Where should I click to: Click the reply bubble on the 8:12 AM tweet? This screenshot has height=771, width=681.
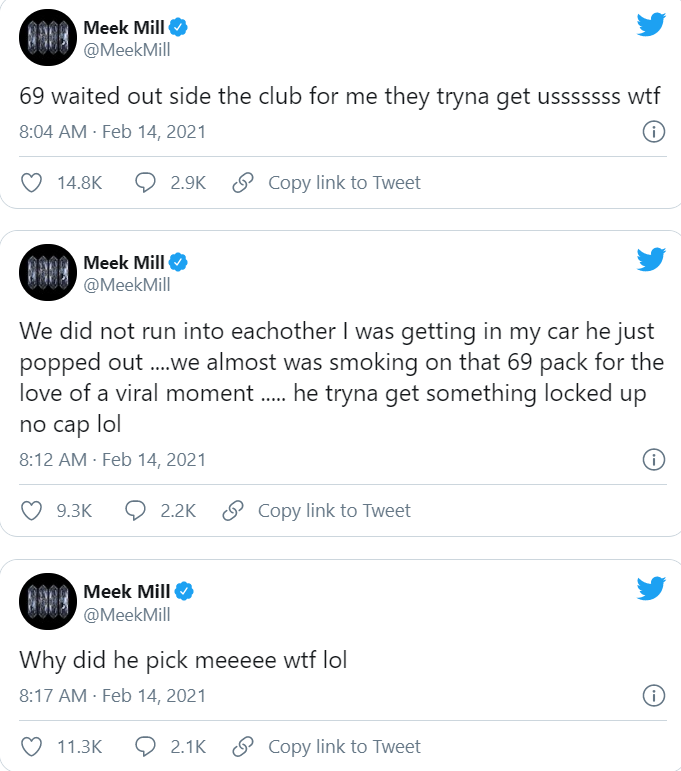coord(136,511)
